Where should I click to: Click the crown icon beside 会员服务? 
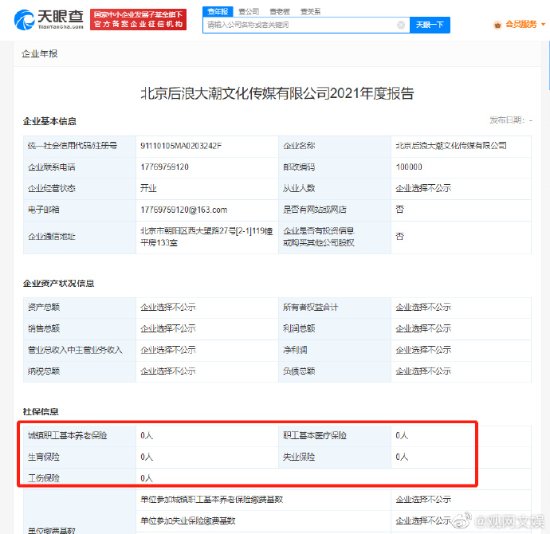497,25
